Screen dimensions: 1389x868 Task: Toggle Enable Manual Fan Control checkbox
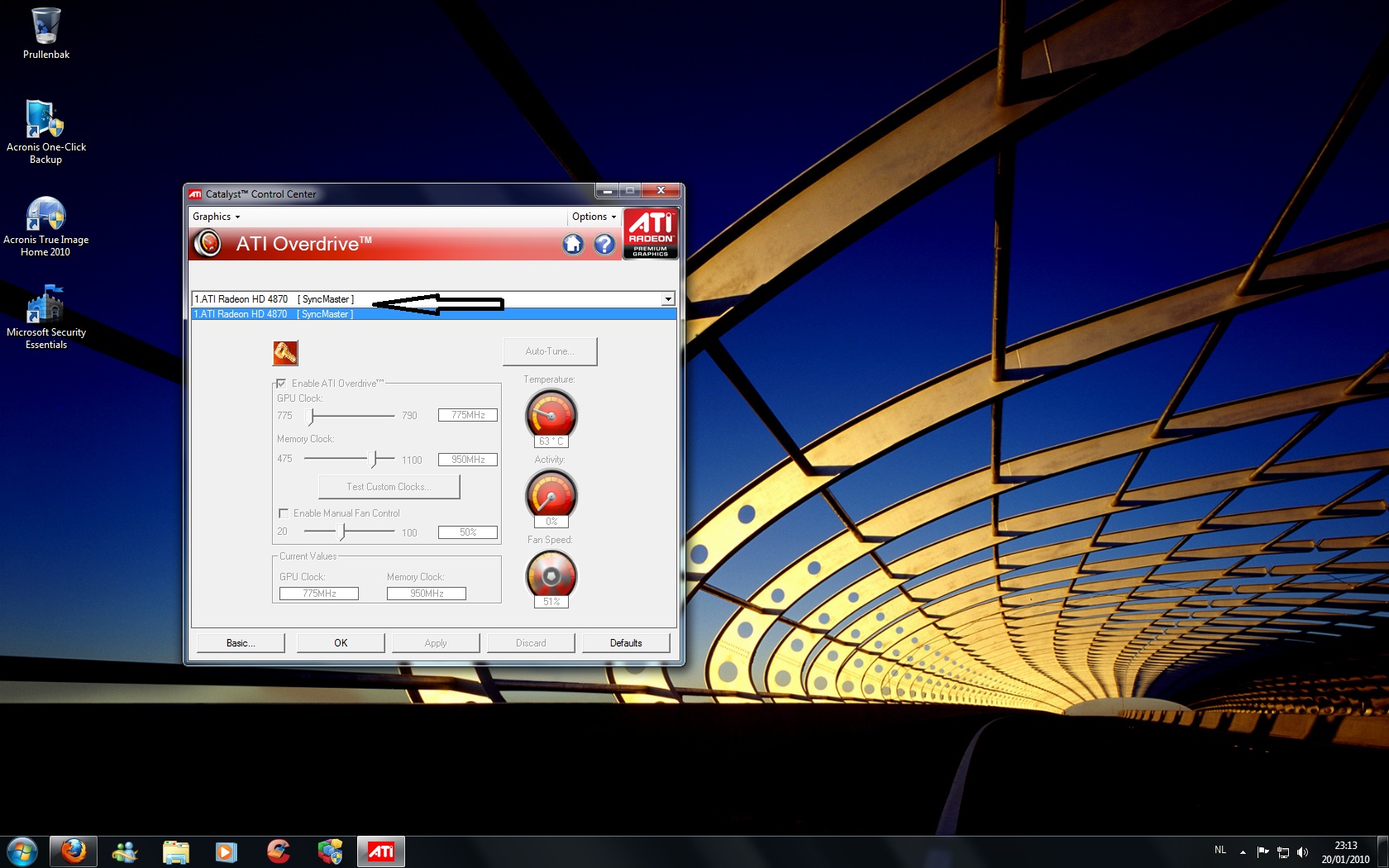[x=284, y=513]
